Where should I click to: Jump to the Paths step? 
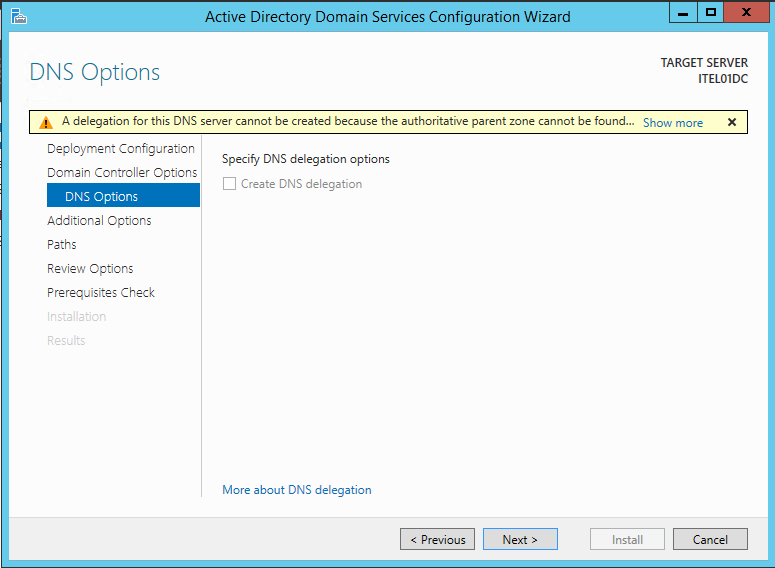pos(62,244)
